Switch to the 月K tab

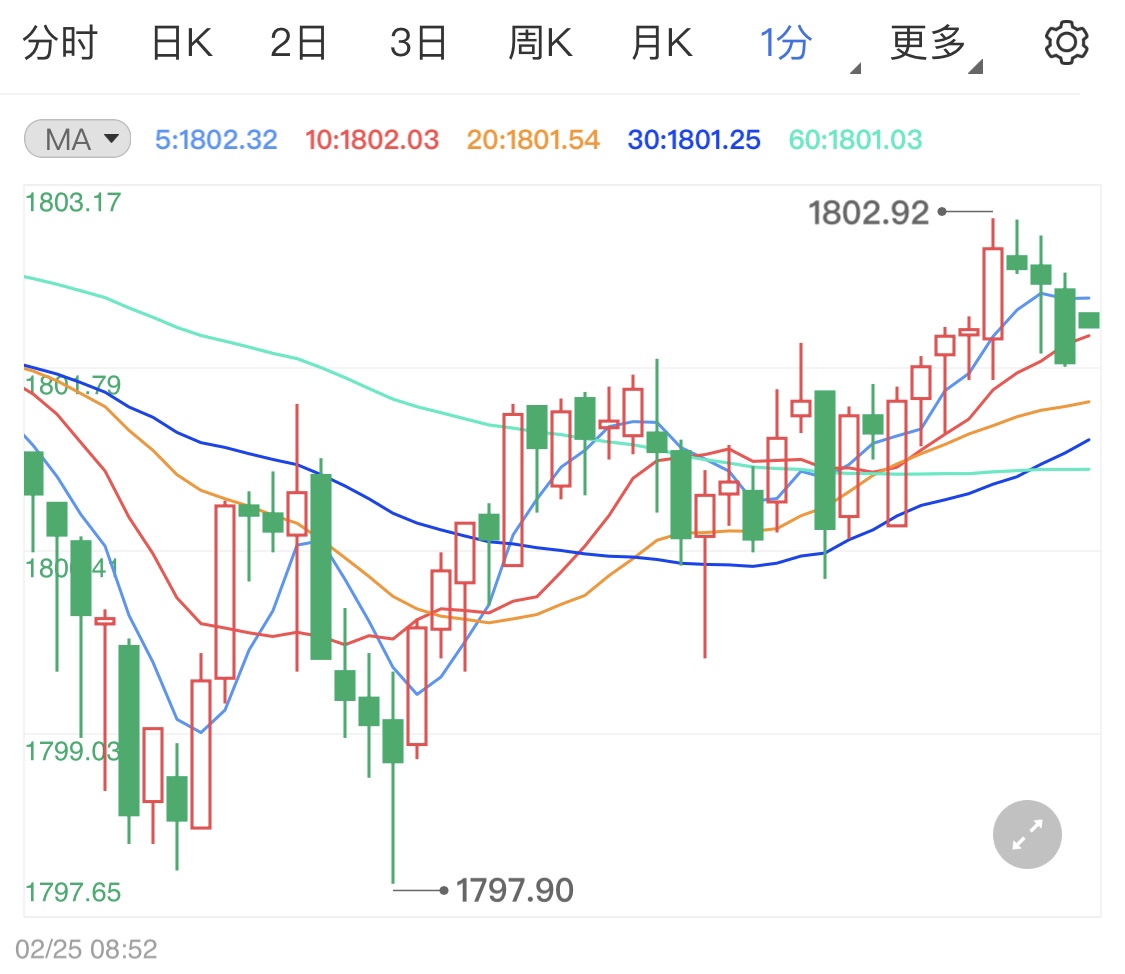click(x=661, y=43)
